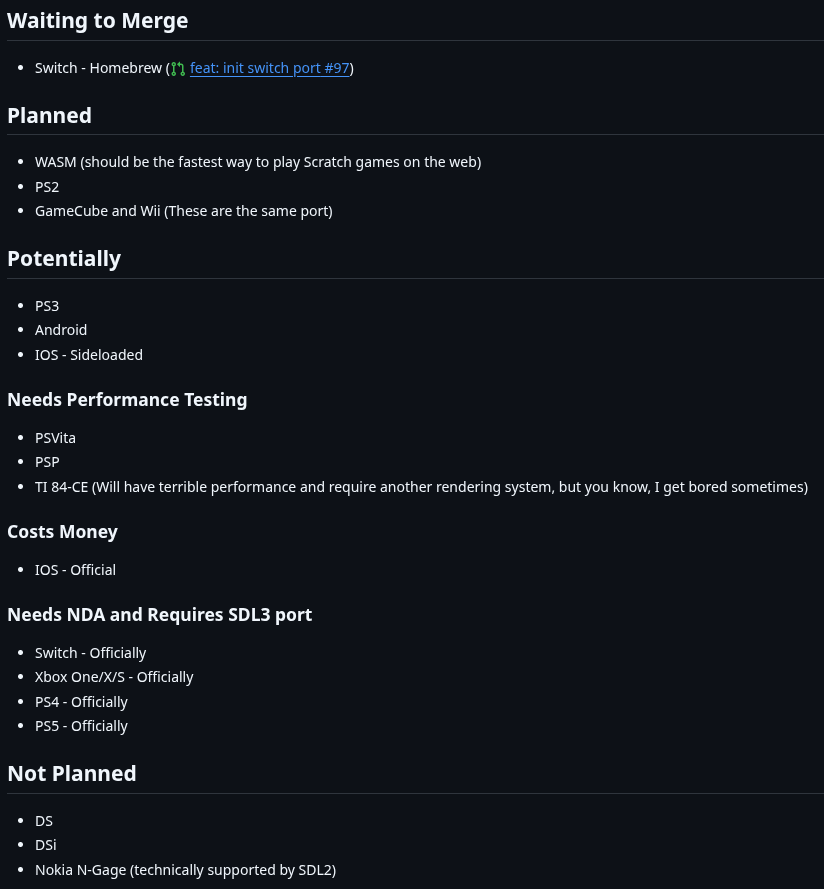Viewport: 824px width, 889px height.
Task: Click the green pull request icon
Action: [178, 69]
